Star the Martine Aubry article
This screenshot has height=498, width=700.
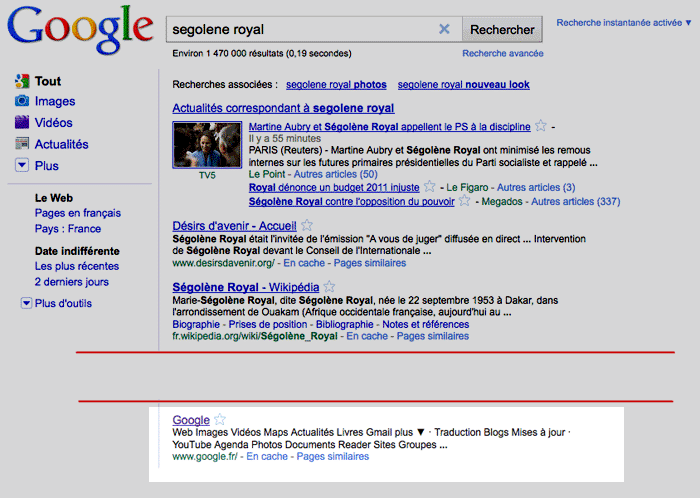coord(541,126)
